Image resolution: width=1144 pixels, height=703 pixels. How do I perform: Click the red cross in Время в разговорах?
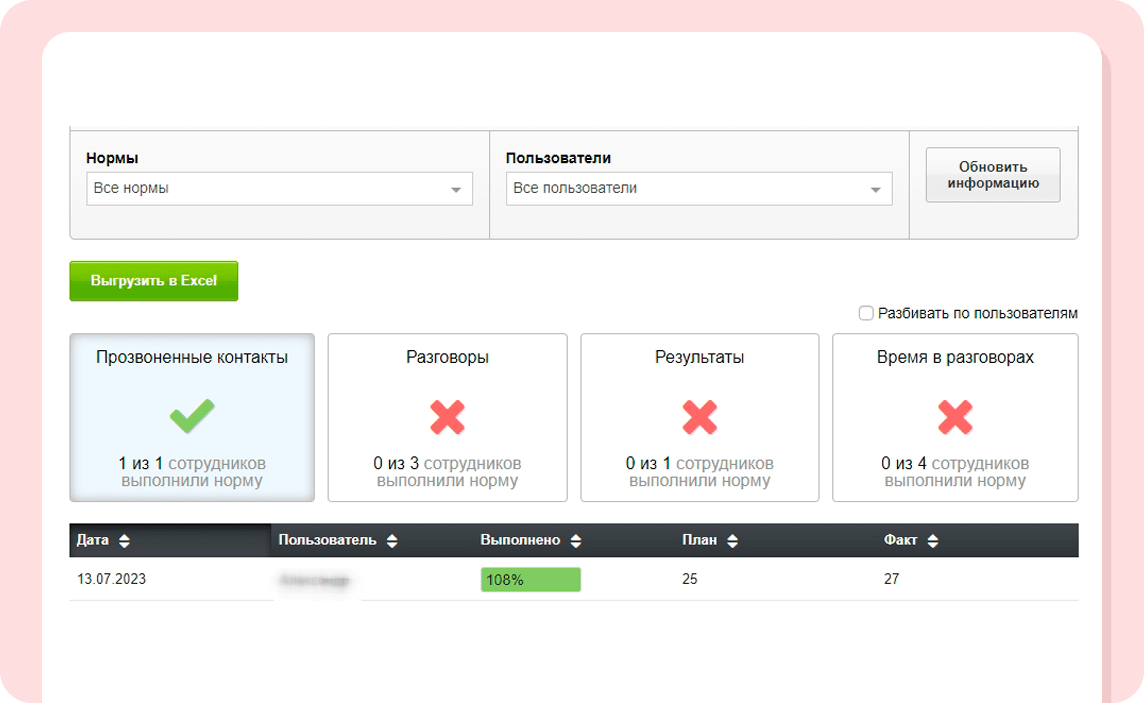coord(955,417)
